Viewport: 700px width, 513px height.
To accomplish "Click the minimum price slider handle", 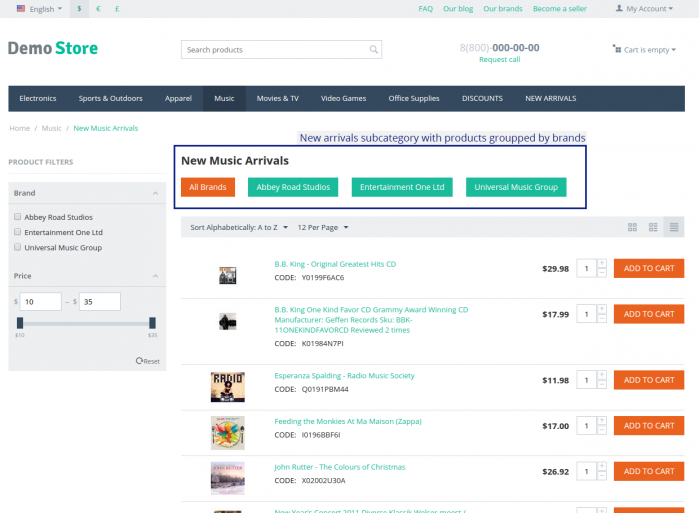I will (20, 322).
